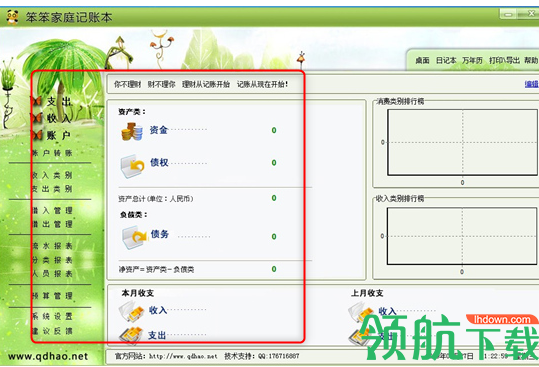The image size is (539, 367).
Task: Click the 官方网站 http://www.qdhao.net status text
Action: (x=166, y=356)
